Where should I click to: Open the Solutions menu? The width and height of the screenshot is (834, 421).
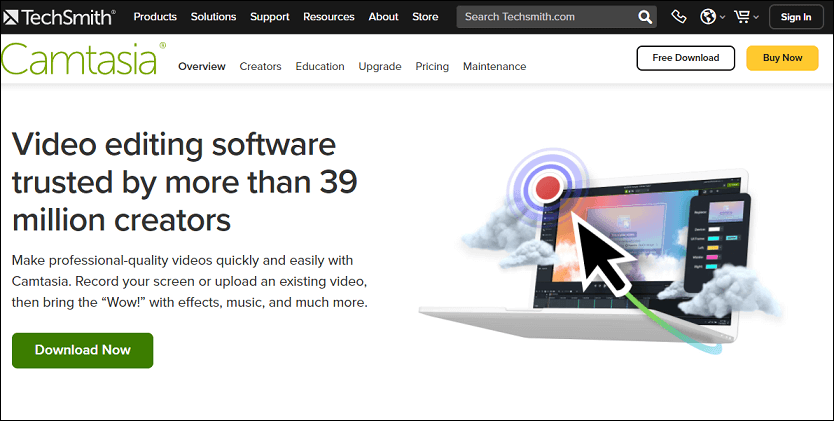213,16
